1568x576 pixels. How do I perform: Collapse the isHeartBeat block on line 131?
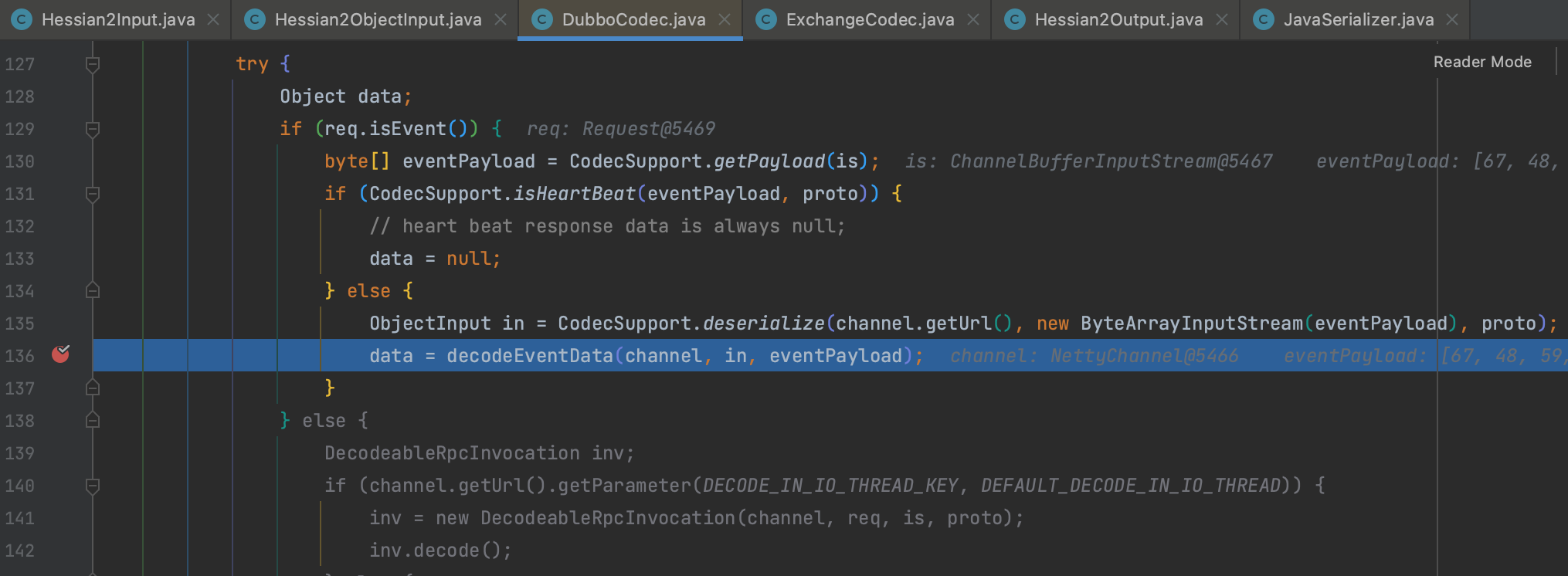pos(93,194)
